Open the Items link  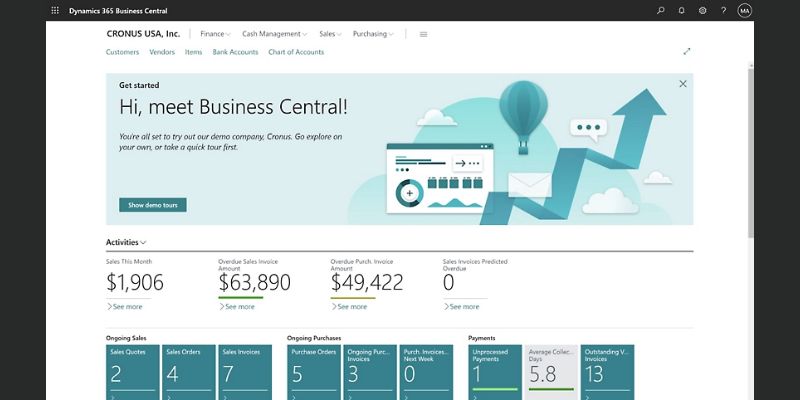click(x=193, y=52)
